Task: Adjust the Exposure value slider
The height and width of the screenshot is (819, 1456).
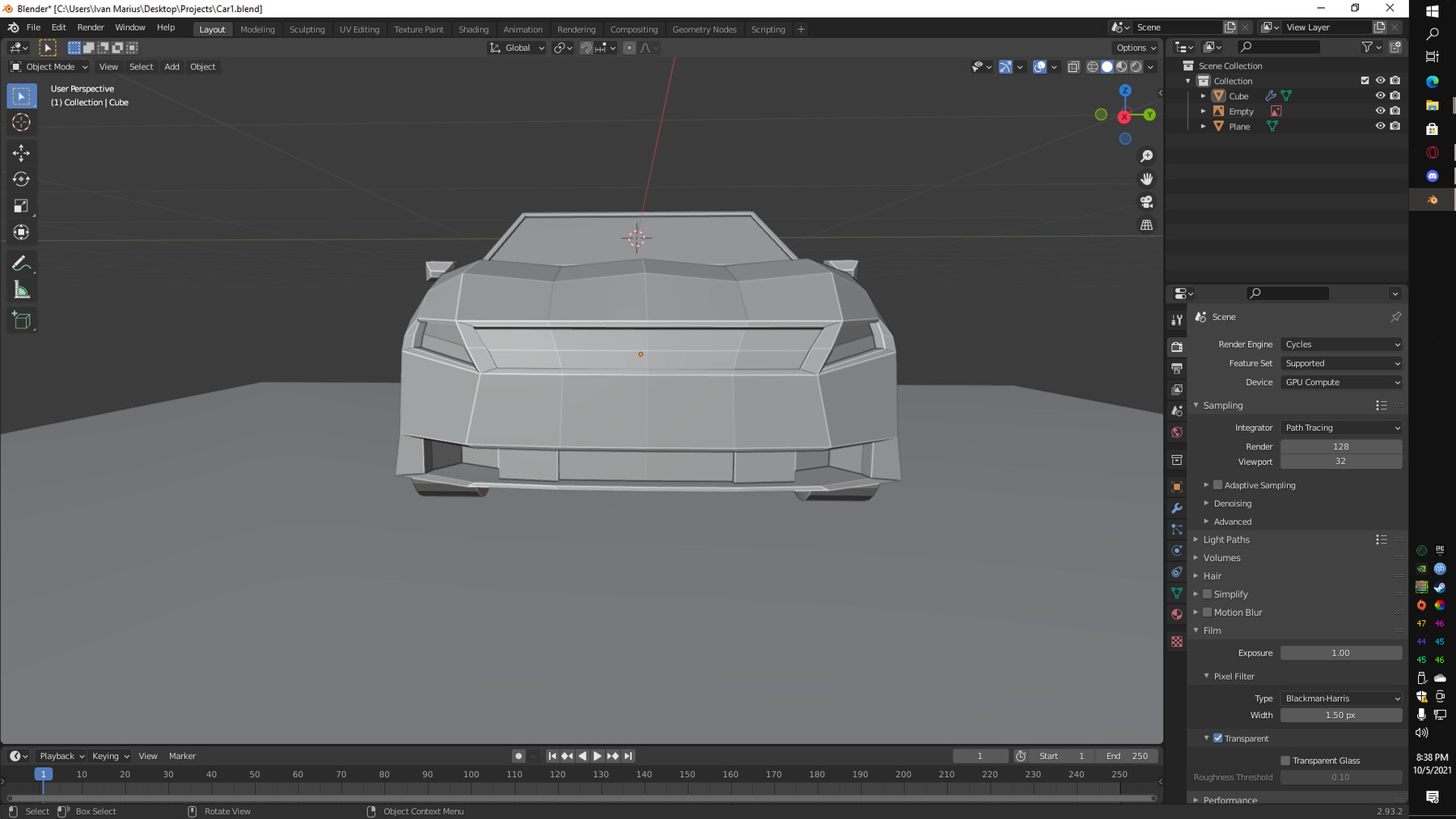Action: 1341,652
